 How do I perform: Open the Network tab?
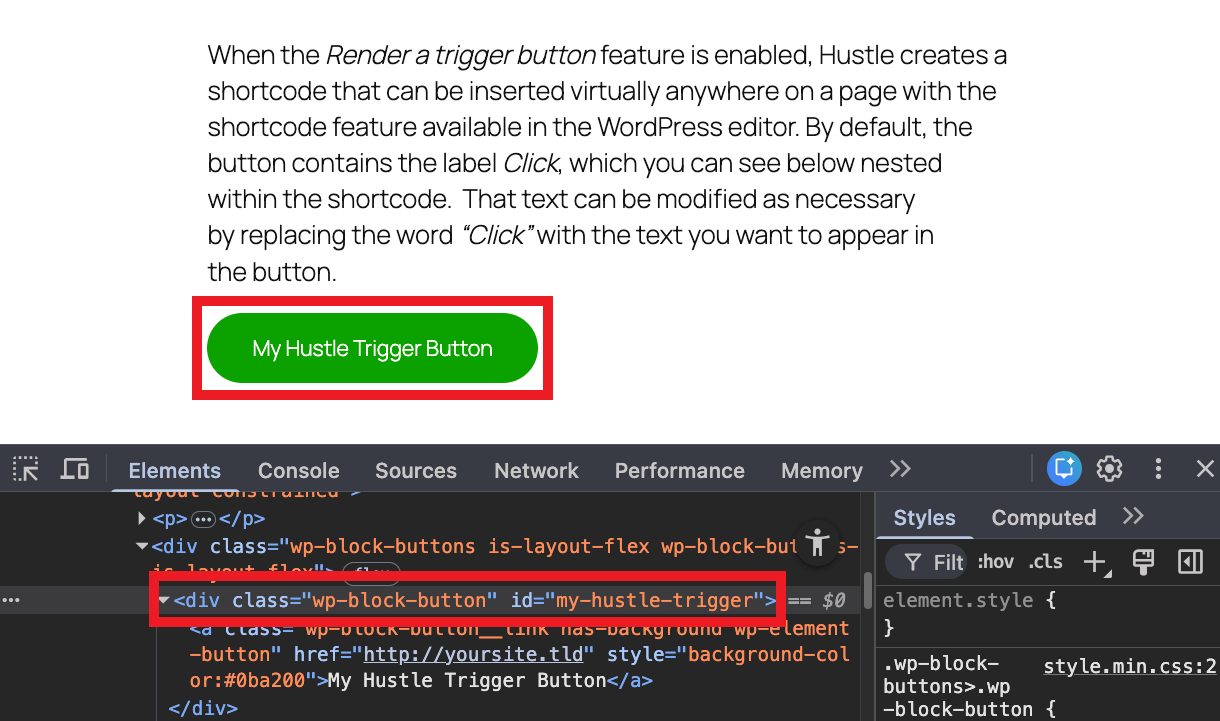(x=537, y=470)
